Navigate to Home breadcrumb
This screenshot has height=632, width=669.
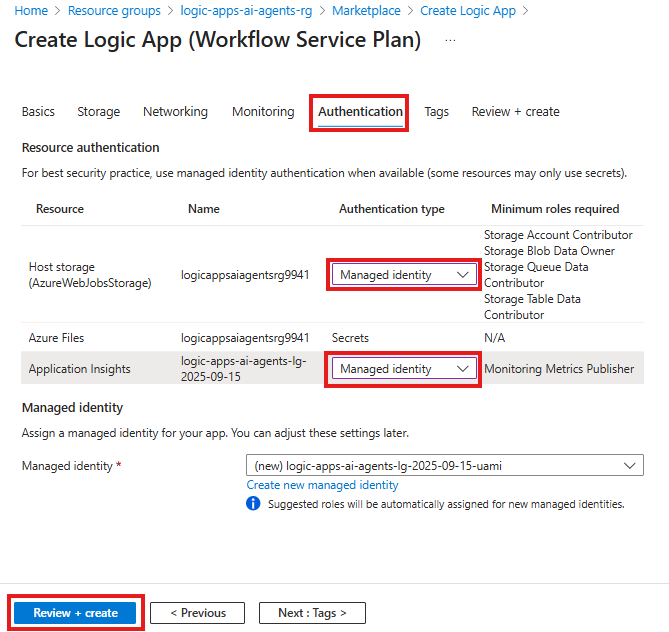point(32,11)
